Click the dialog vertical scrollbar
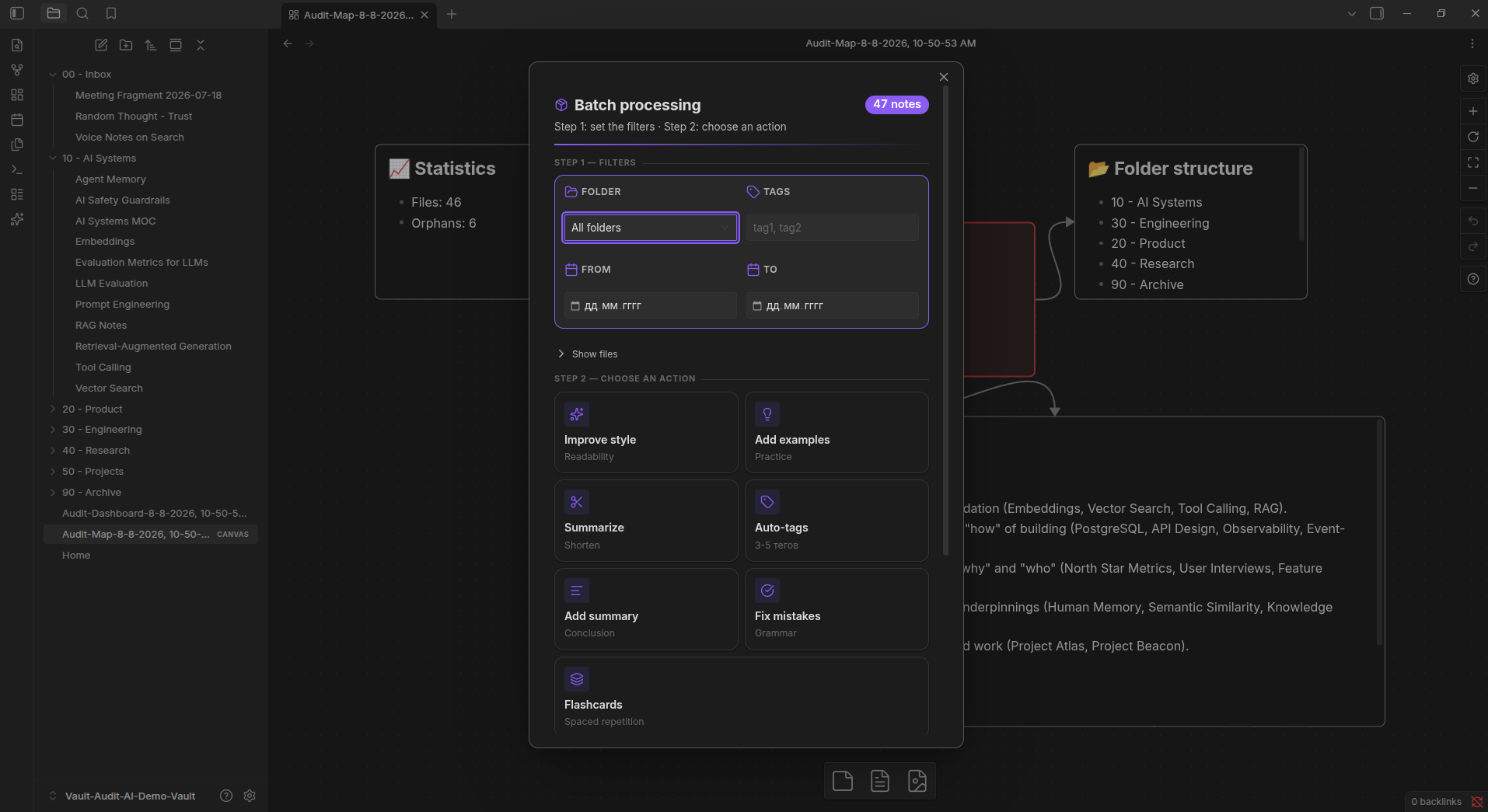The width and height of the screenshot is (1488, 812). pyautogui.click(x=945, y=321)
